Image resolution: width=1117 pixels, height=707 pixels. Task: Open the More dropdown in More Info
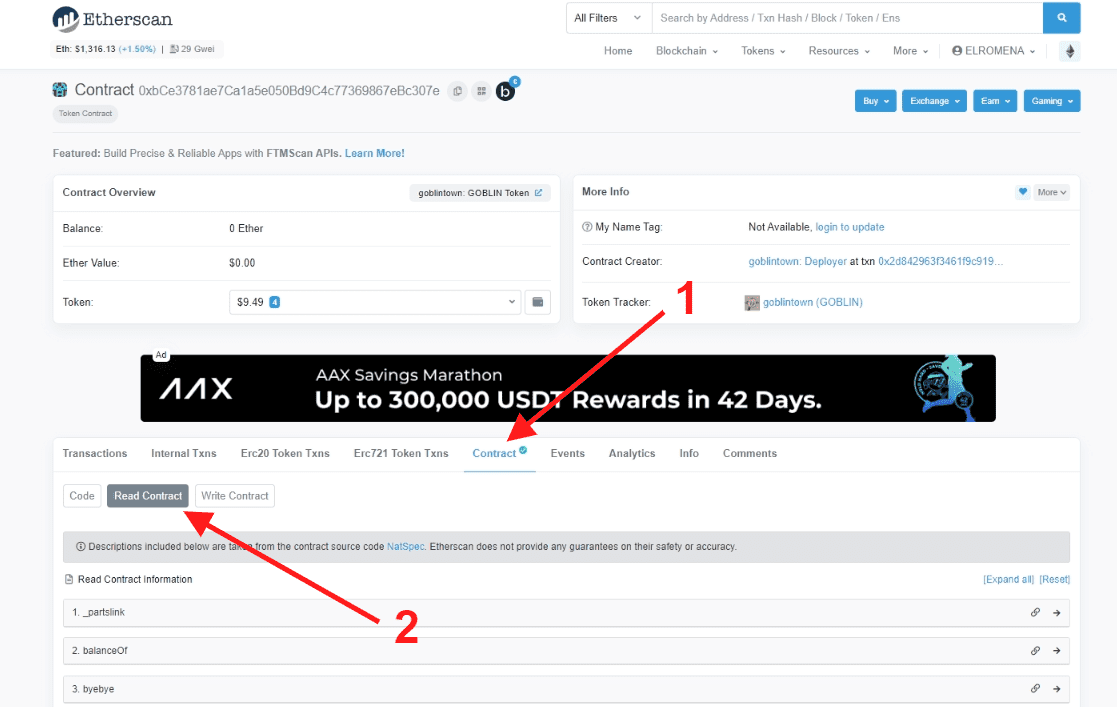coord(1051,192)
